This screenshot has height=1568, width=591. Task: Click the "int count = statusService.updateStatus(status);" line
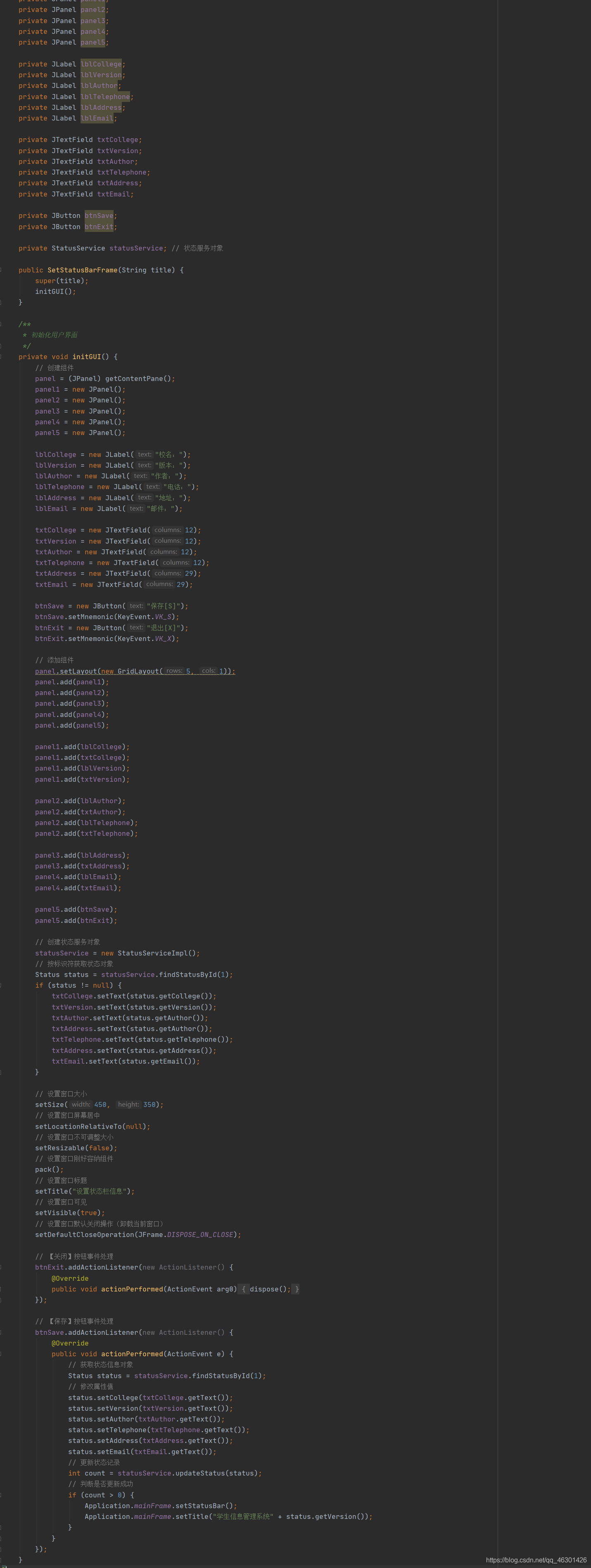(164, 1473)
